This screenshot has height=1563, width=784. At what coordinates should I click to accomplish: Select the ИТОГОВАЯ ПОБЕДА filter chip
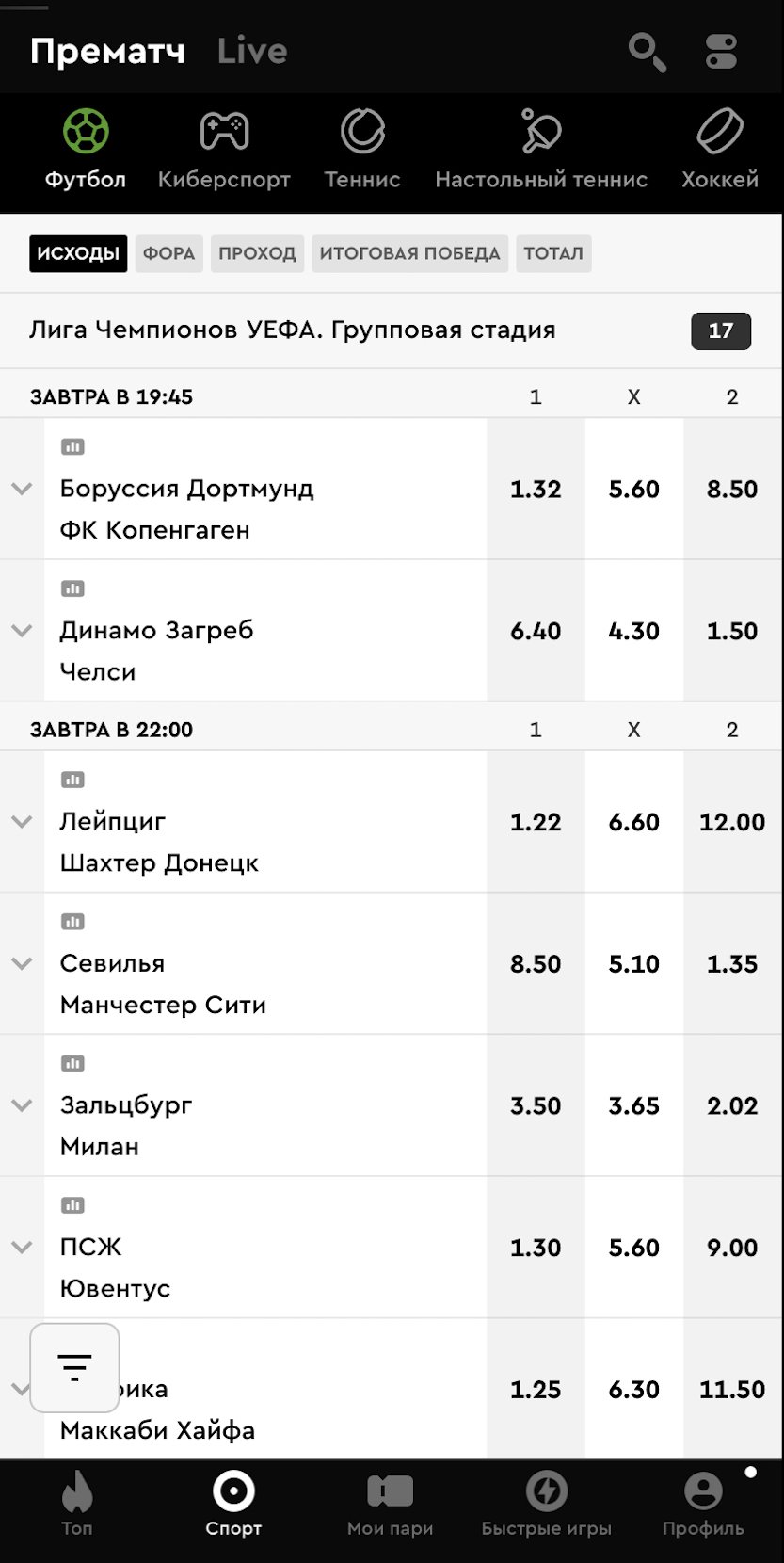point(409,253)
